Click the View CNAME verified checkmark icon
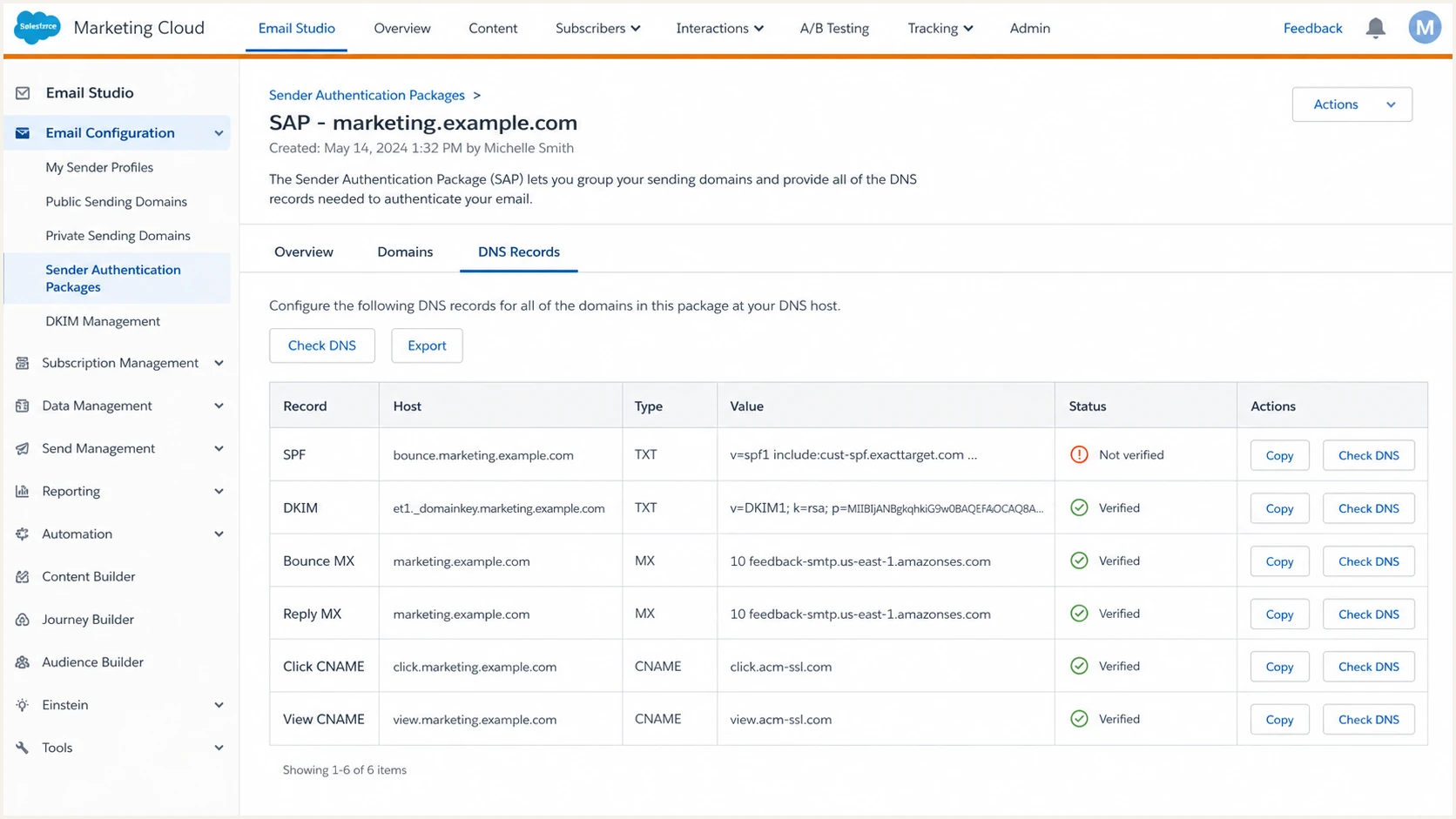The image size is (1456, 819). [1079, 719]
